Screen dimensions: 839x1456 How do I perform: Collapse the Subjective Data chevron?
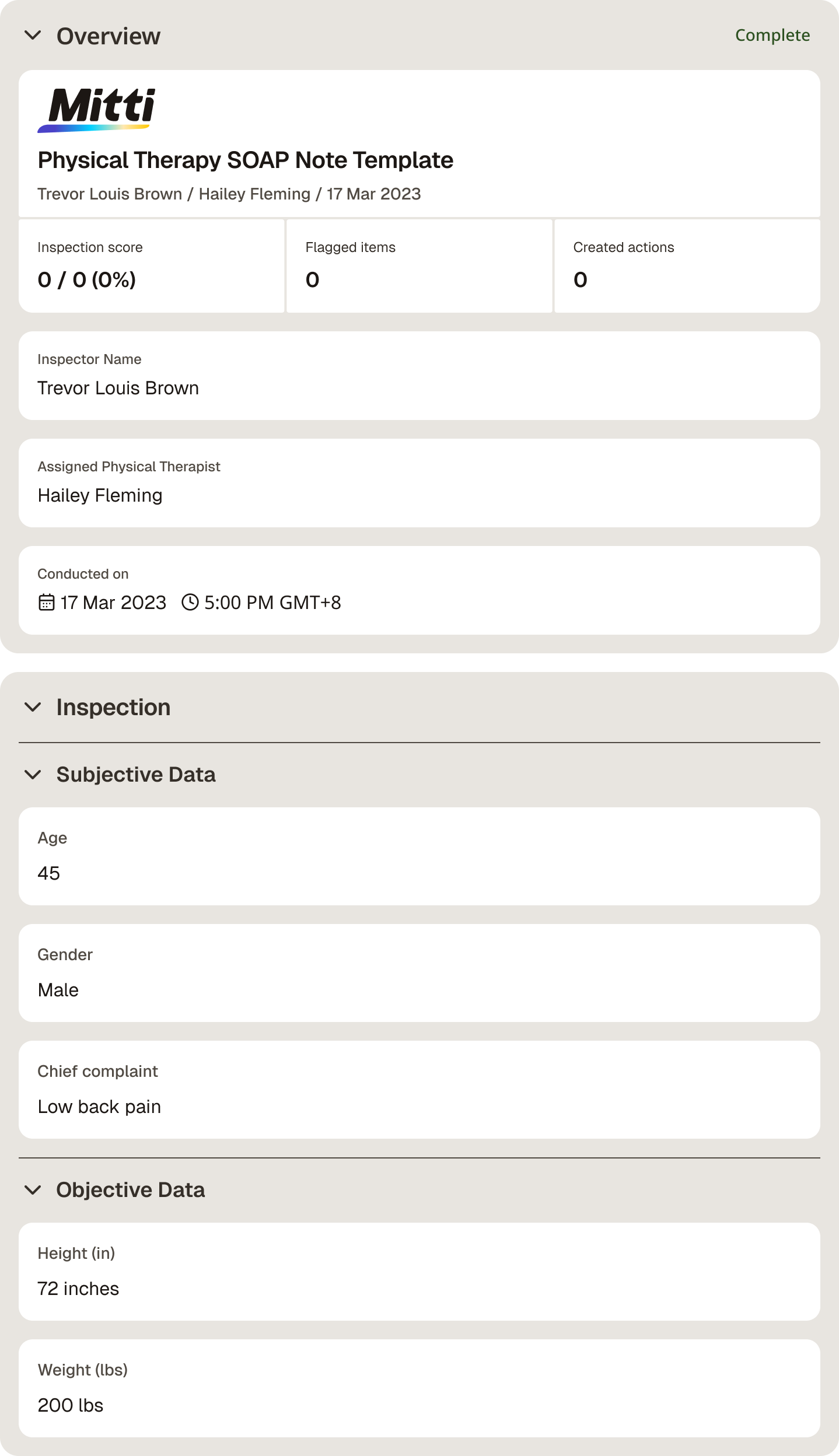click(x=33, y=775)
